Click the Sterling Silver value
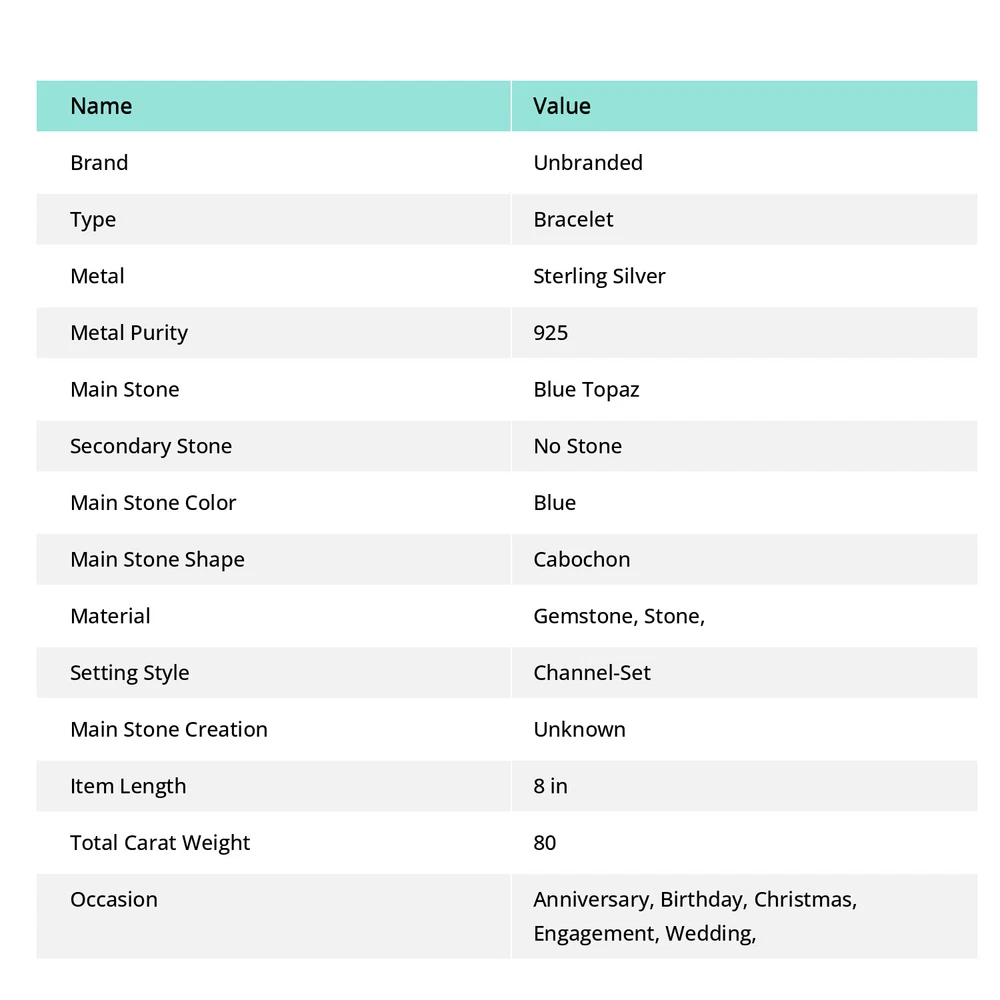The width and height of the screenshot is (1000, 1000). click(599, 276)
